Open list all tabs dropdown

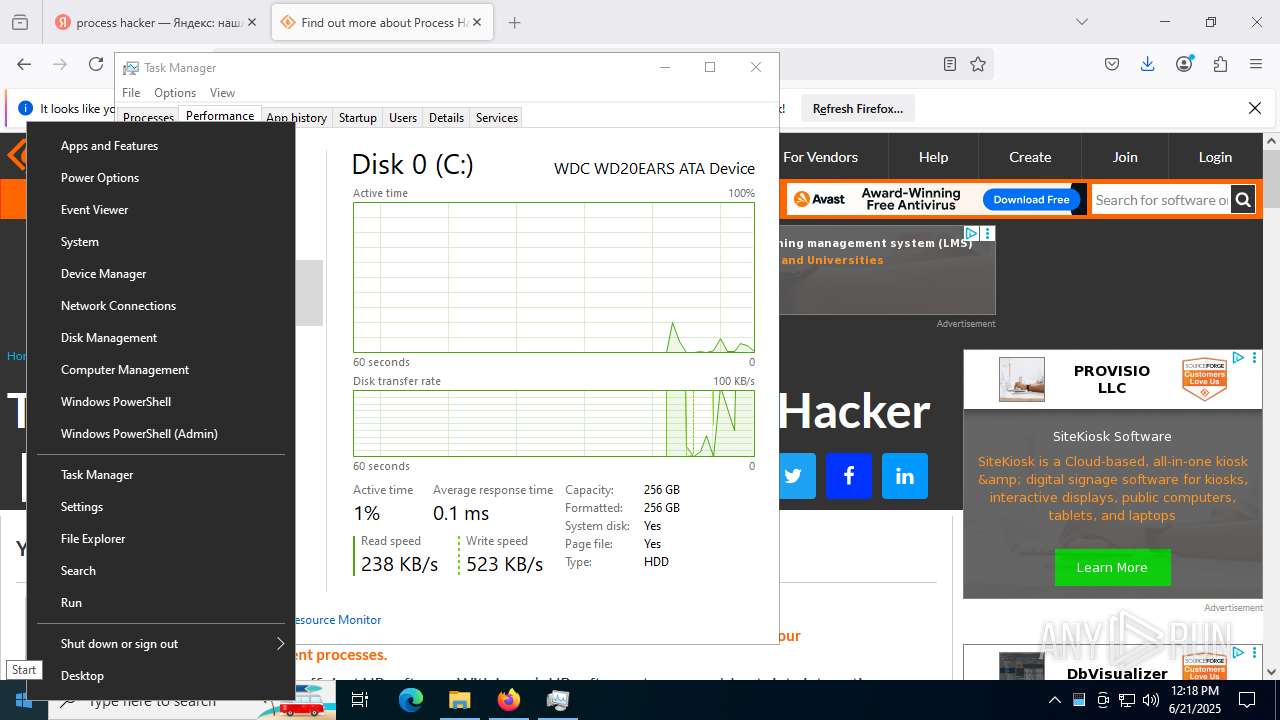point(1082,22)
